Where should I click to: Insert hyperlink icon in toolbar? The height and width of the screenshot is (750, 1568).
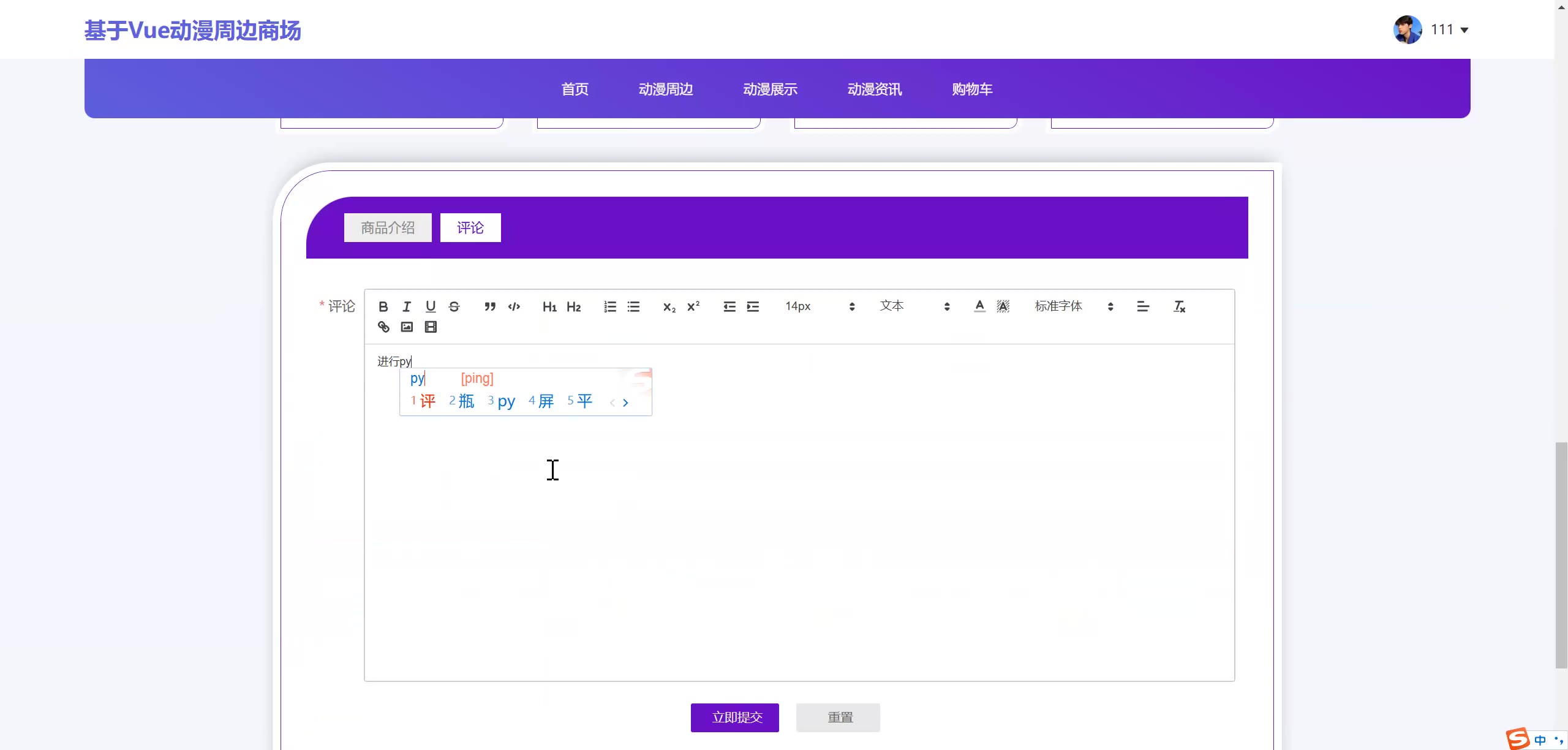(x=383, y=327)
